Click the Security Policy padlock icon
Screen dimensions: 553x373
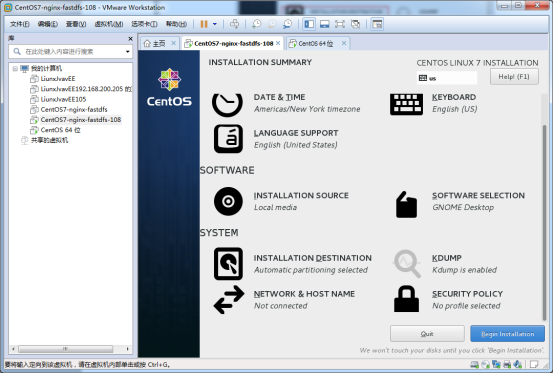click(x=406, y=299)
